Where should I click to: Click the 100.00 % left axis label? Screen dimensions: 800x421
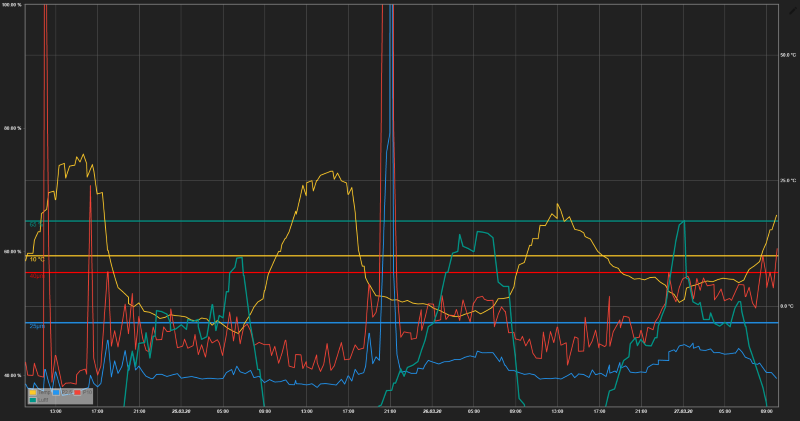[12, 5]
